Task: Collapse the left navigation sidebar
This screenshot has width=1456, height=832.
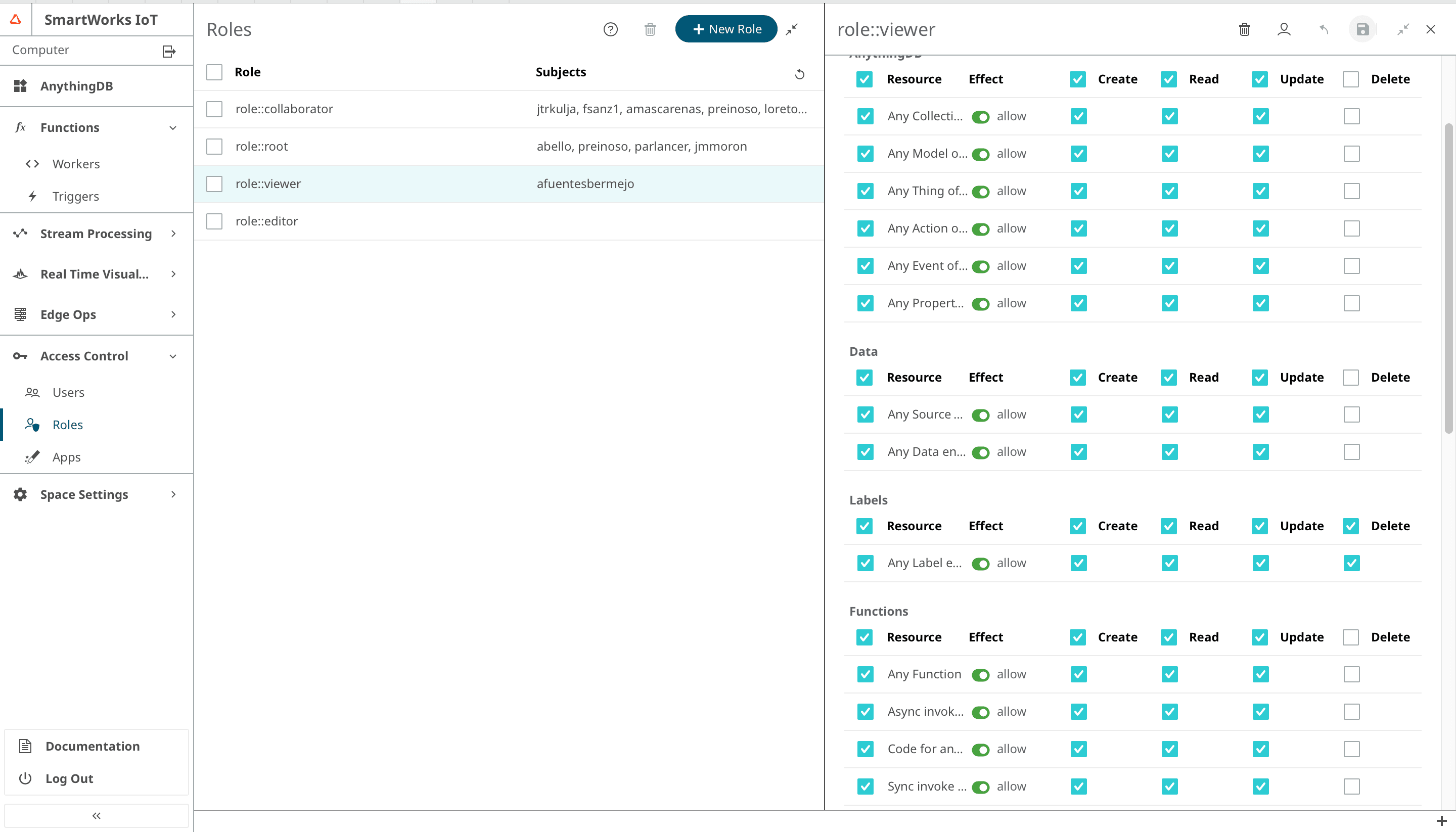Action: tap(96, 815)
